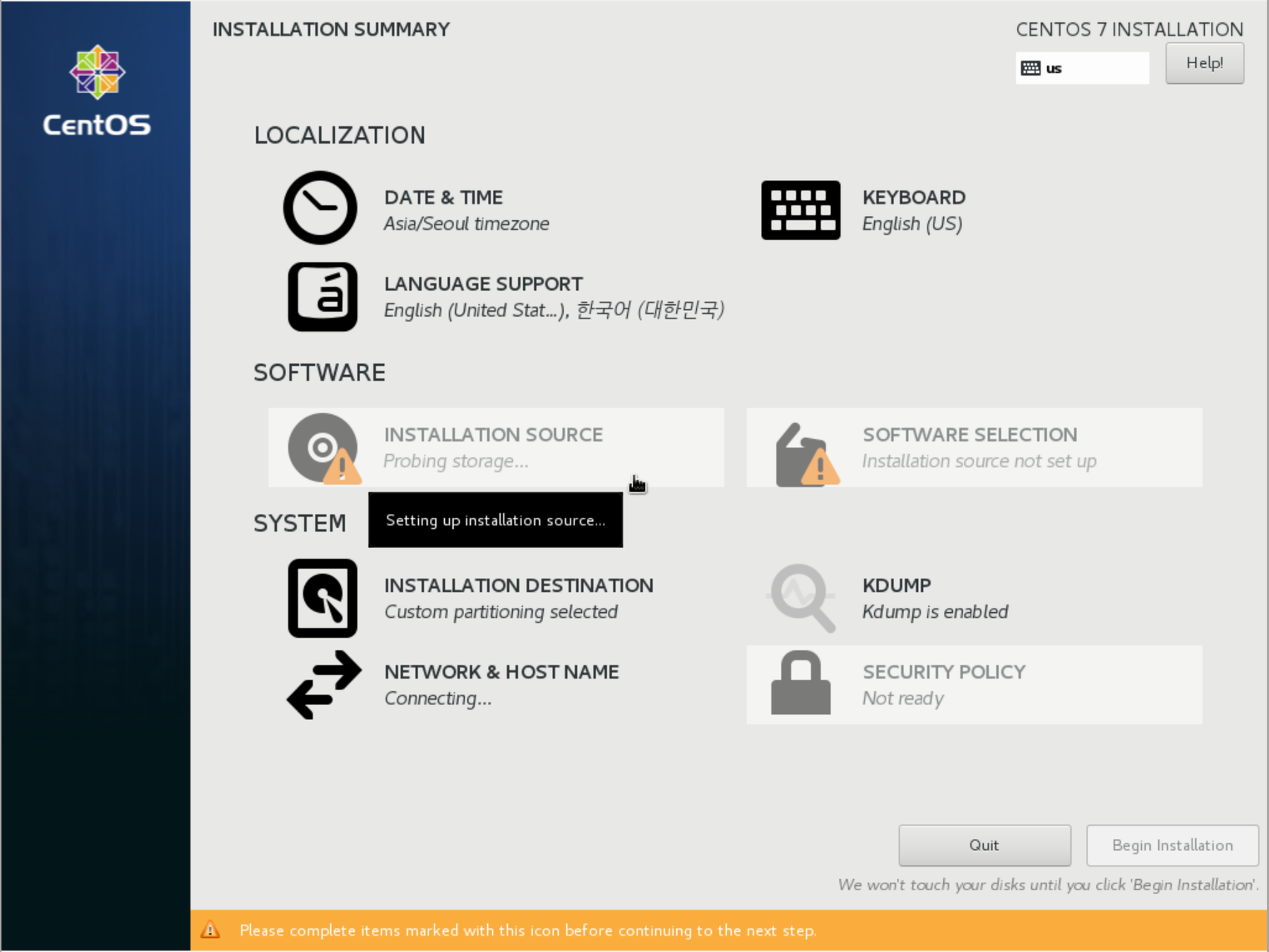Click 'Not ready' security status text
The height and width of the screenshot is (952, 1269).
point(903,699)
